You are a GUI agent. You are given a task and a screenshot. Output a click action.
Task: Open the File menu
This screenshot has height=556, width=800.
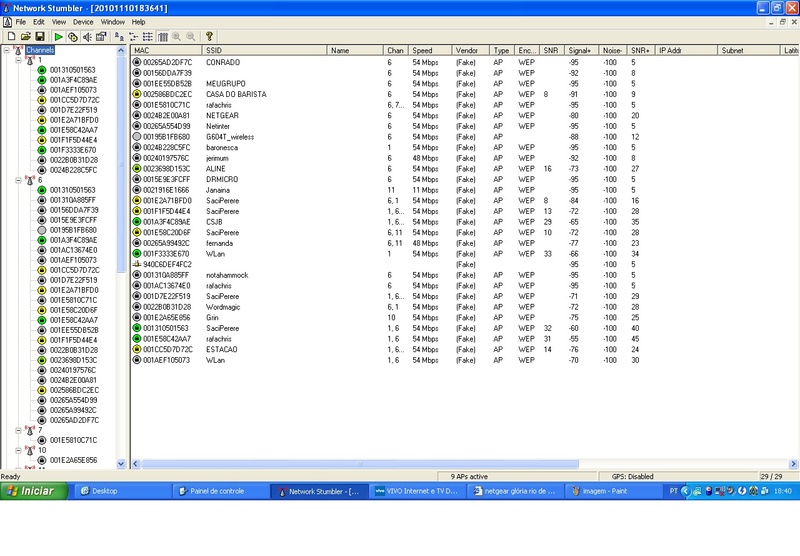pyautogui.click(x=20, y=22)
